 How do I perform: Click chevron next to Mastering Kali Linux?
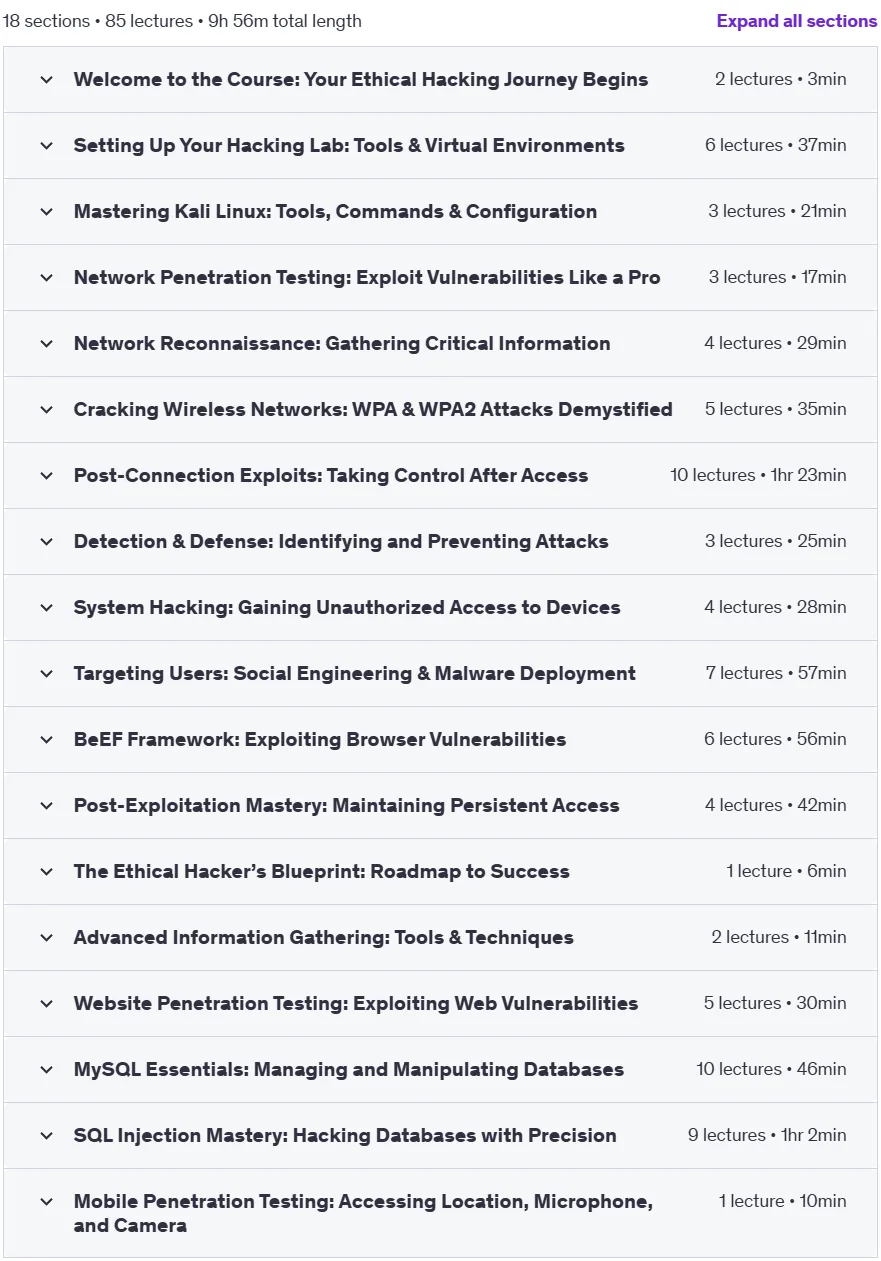tap(46, 212)
